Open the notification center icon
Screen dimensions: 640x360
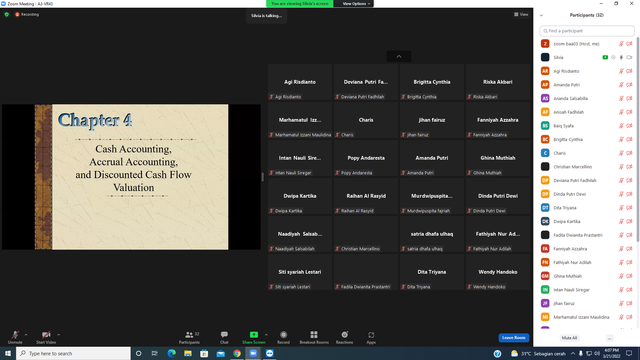[x=629, y=353]
